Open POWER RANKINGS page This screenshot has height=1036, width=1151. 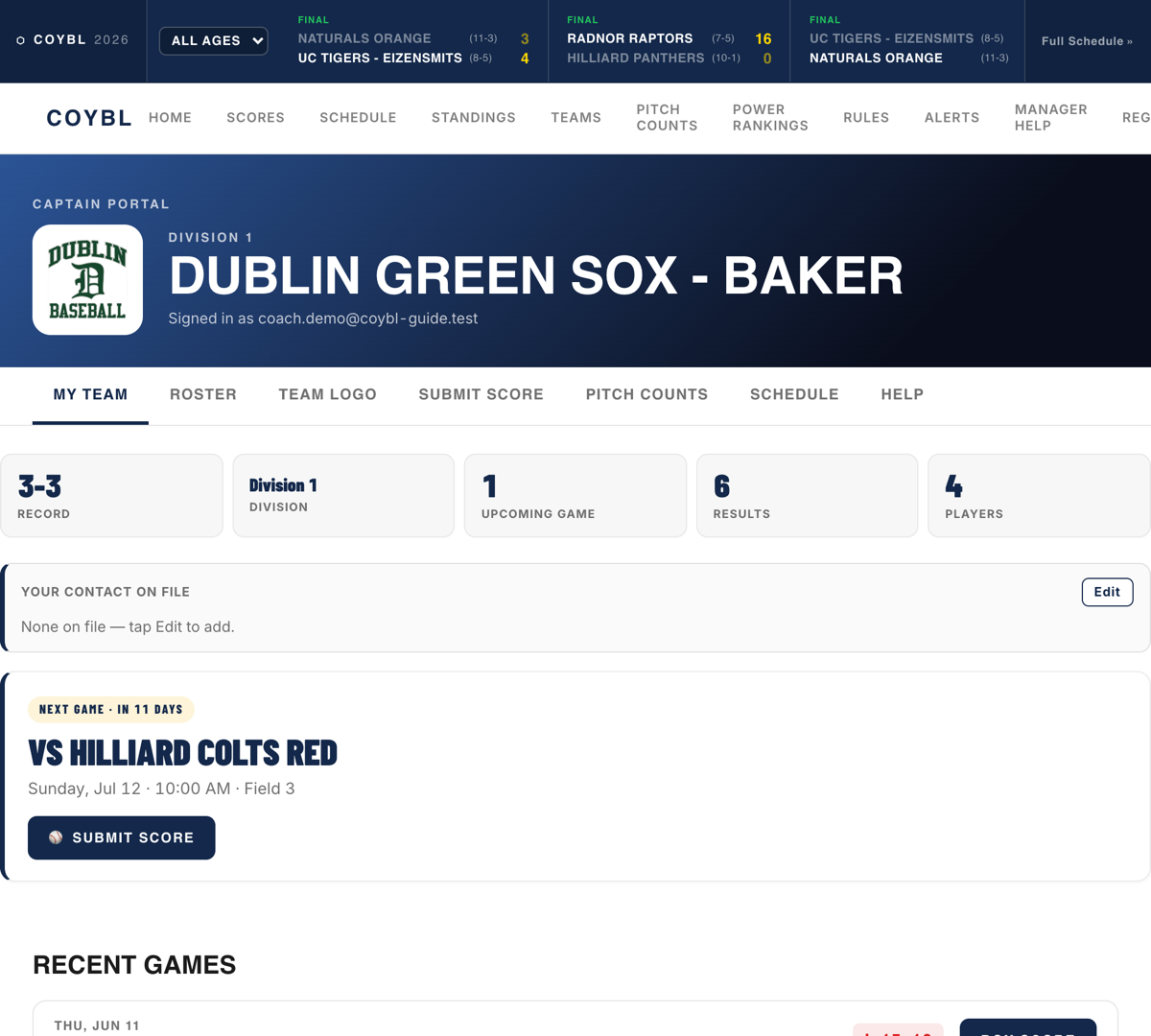(770, 117)
